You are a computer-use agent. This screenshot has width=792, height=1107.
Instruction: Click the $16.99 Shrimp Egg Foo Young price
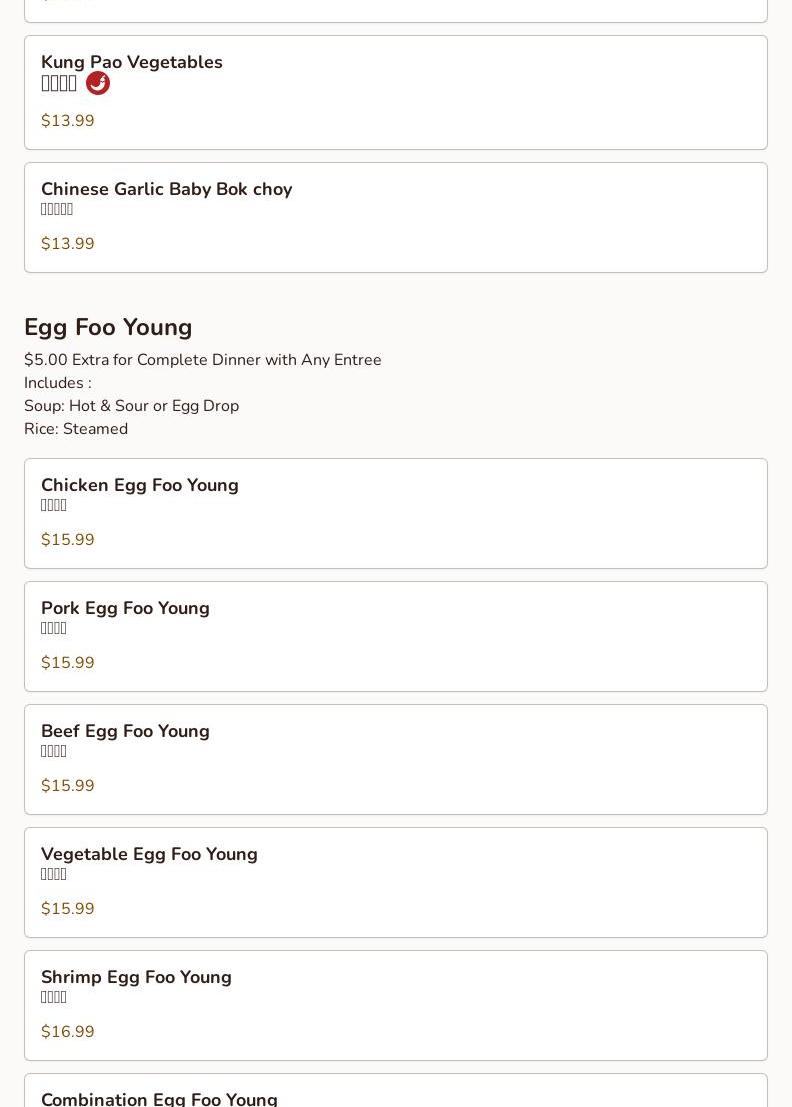click(x=68, y=1032)
